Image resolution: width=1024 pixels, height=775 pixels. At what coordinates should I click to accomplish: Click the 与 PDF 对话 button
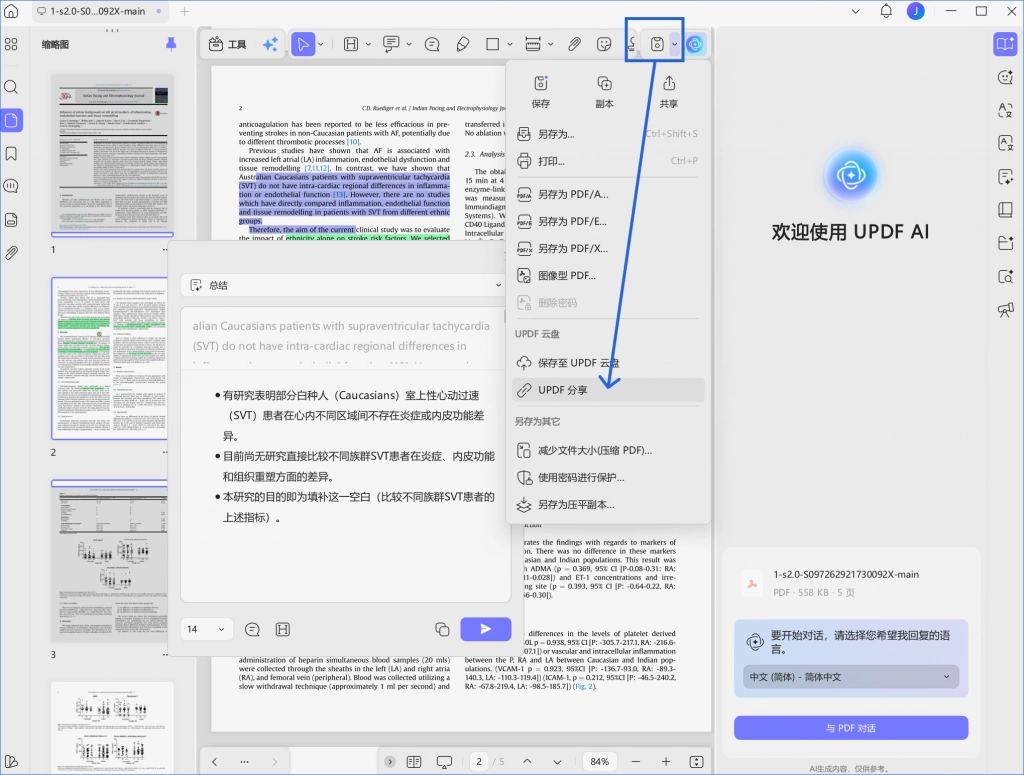pos(850,728)
